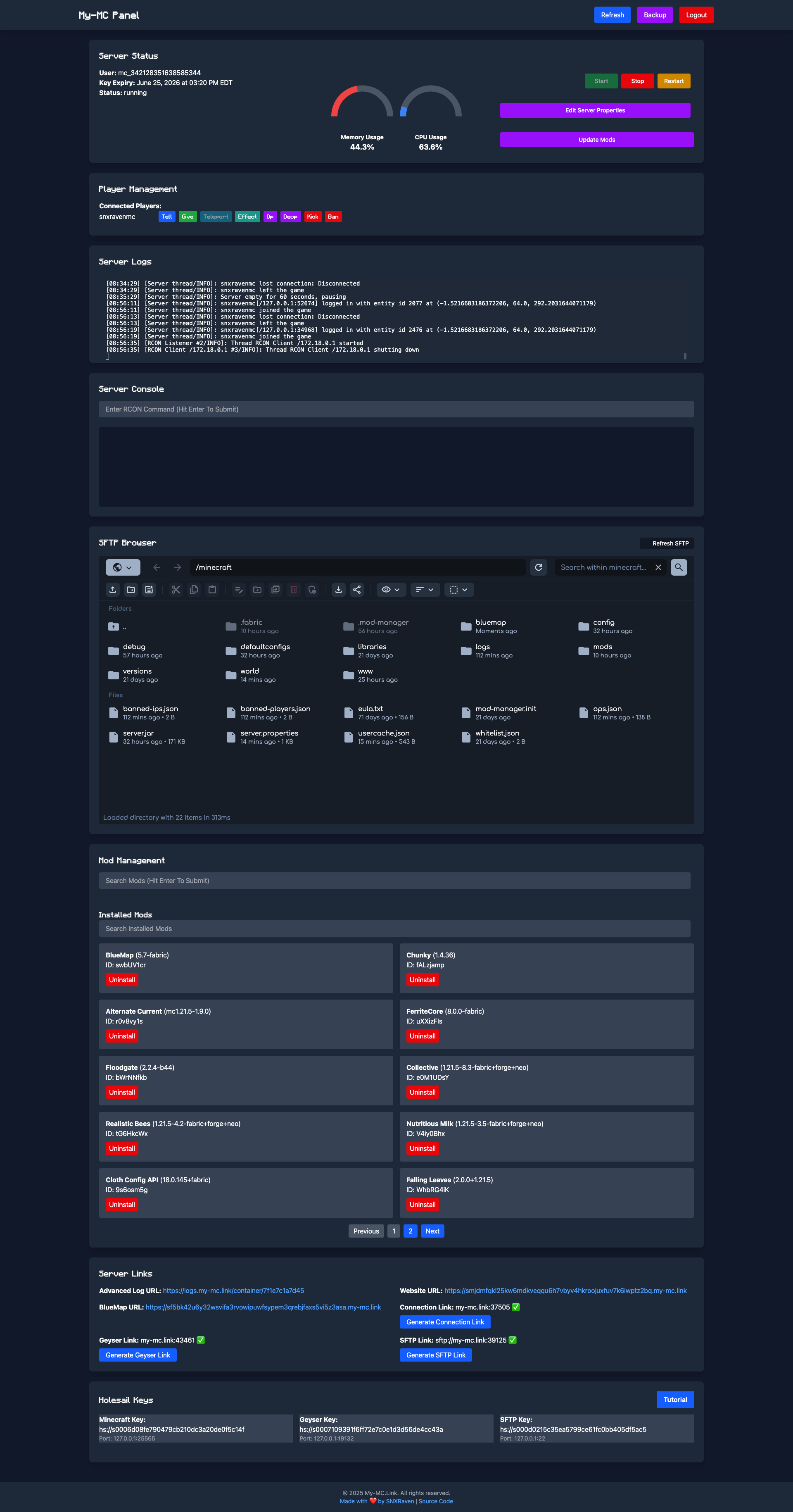
Task: Click the green Start button
Action: [601, 81]
